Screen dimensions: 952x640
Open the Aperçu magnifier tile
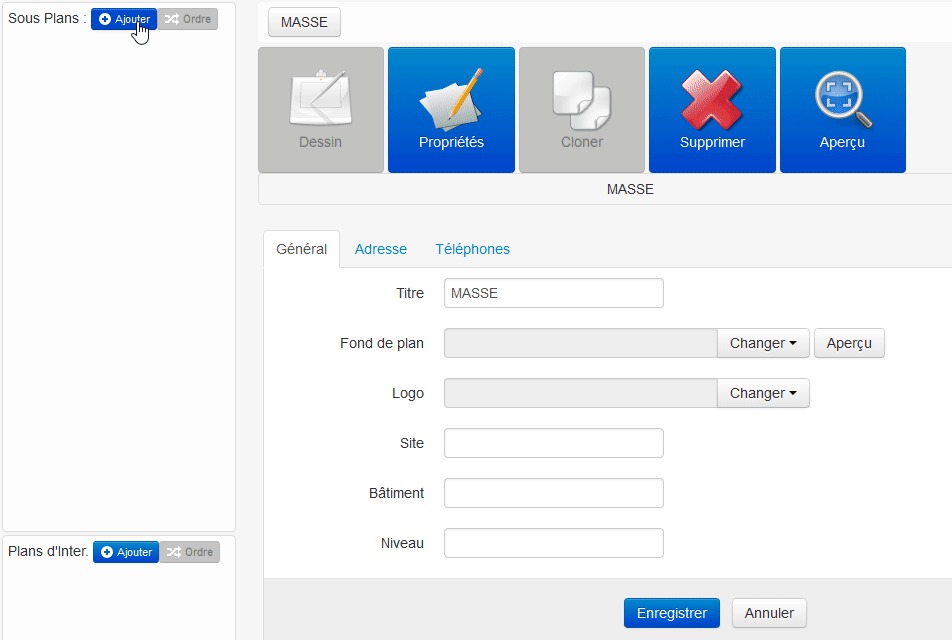pos(842,110)
